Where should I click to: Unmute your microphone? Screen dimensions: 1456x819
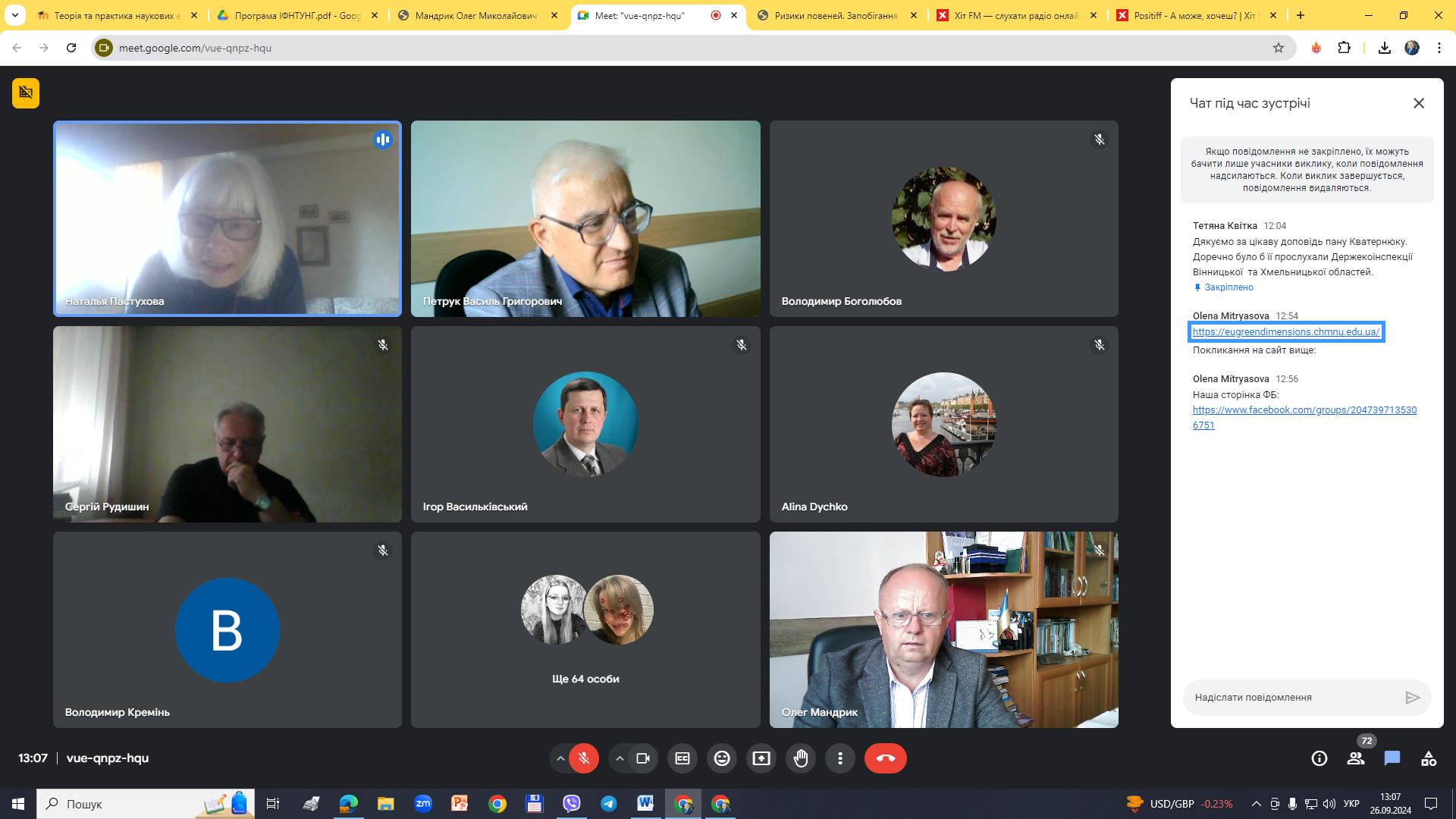click(584, 758)
